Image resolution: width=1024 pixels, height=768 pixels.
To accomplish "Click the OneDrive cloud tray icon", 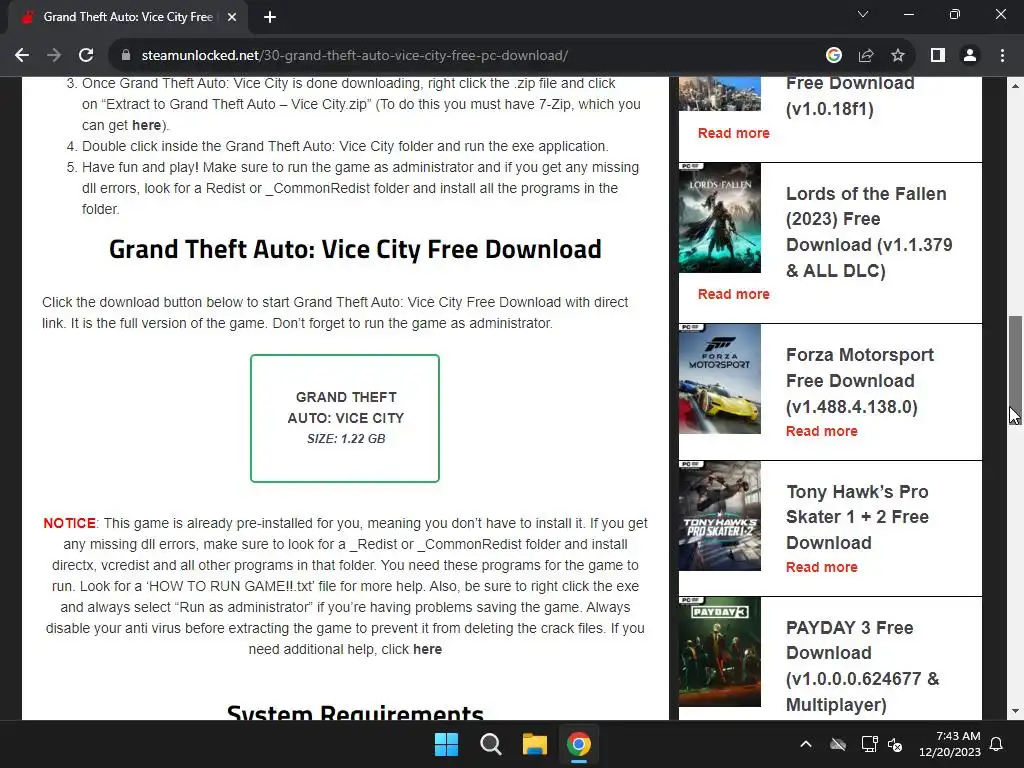I will pos(838,744).
